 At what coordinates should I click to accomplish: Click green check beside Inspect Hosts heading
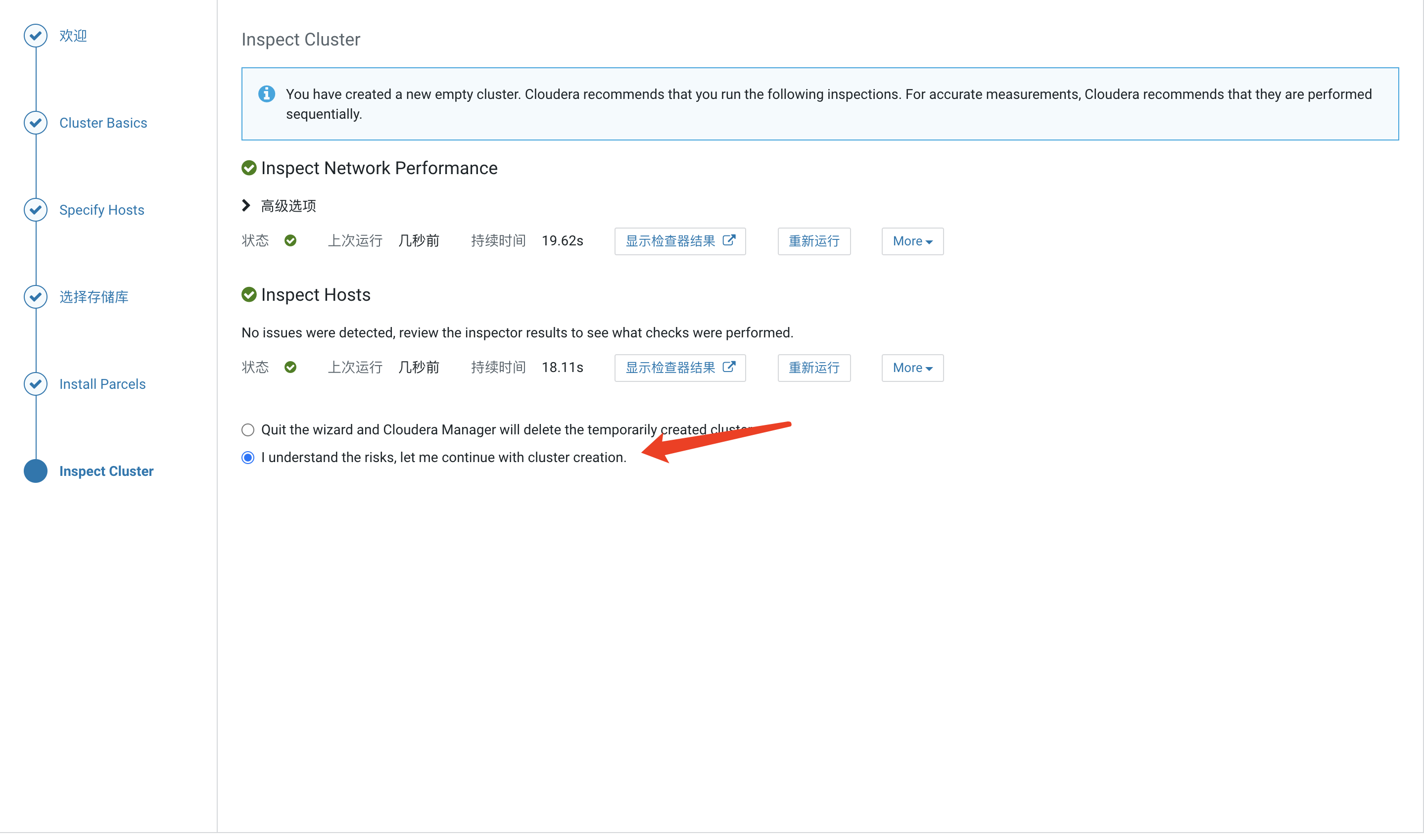(x=249, y=295)
